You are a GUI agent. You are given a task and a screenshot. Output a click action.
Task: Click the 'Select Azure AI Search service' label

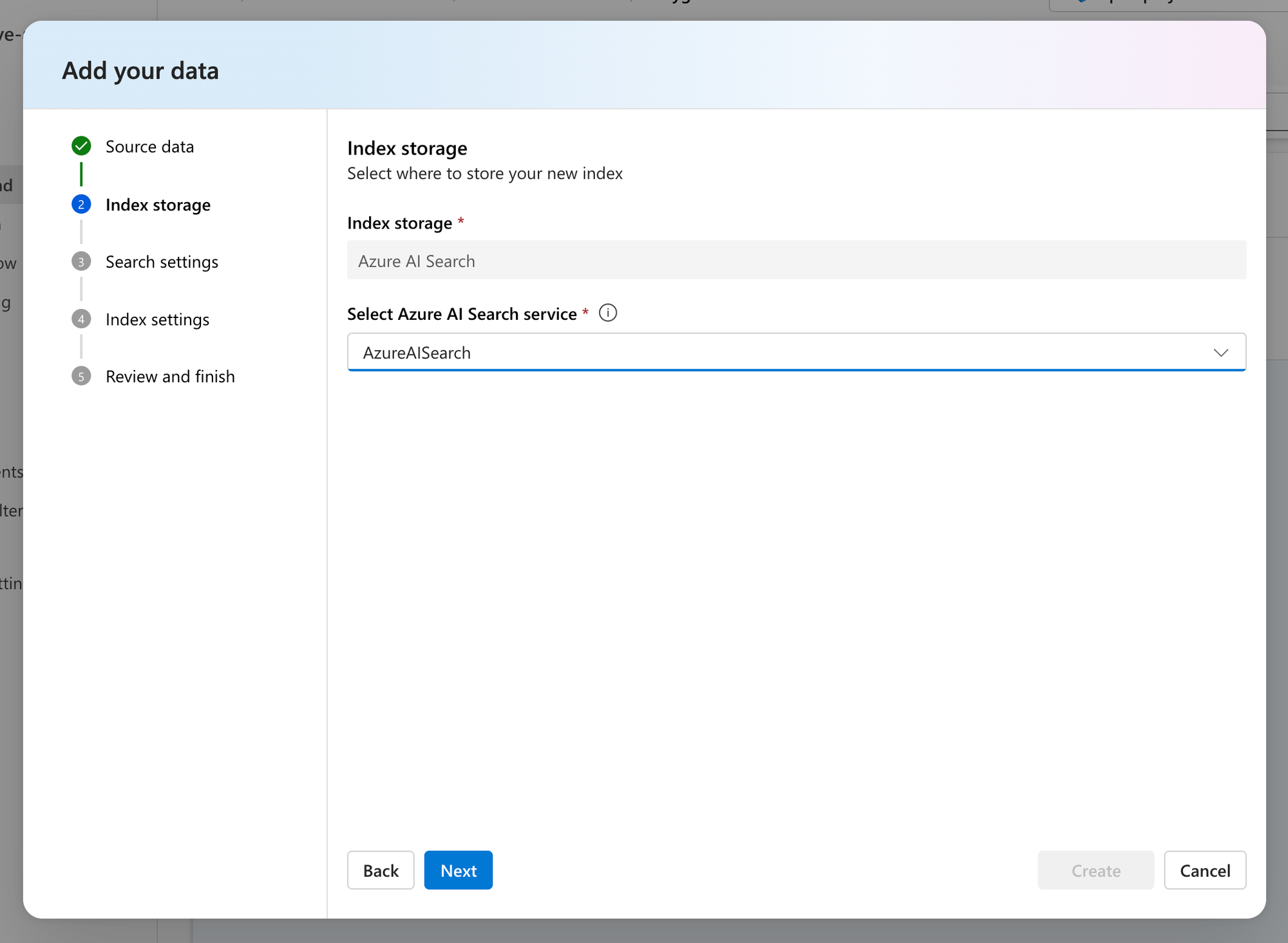click(462, 313)
